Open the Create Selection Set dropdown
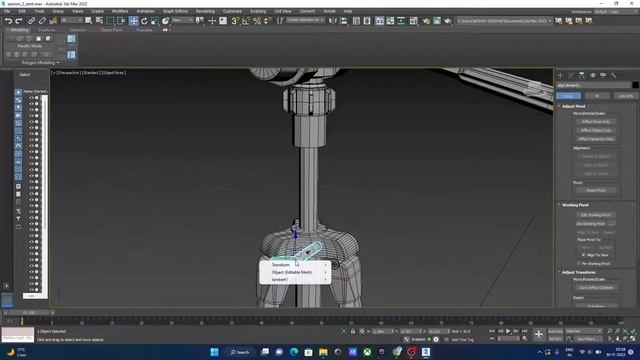The image size is (640, 360). [x=305, y=20]
